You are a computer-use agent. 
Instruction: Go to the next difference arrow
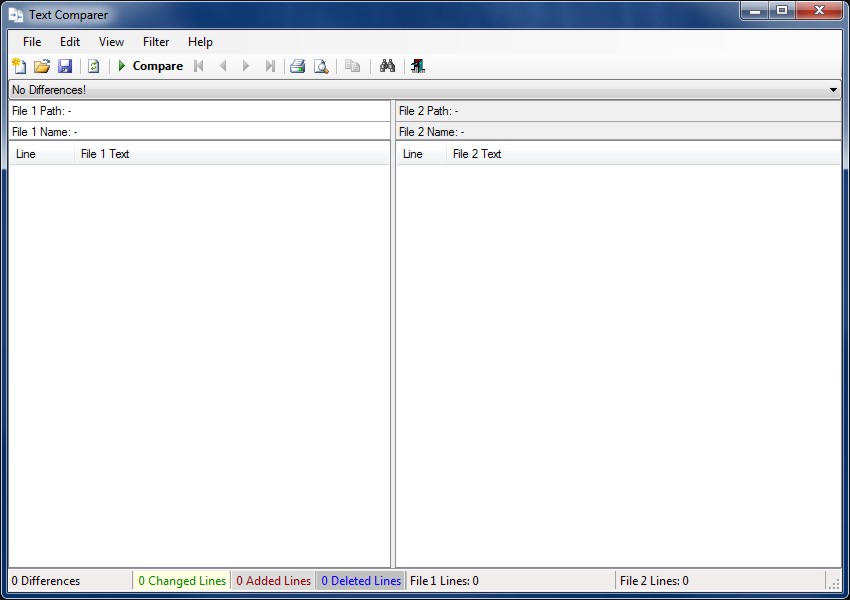coord(246,66)
